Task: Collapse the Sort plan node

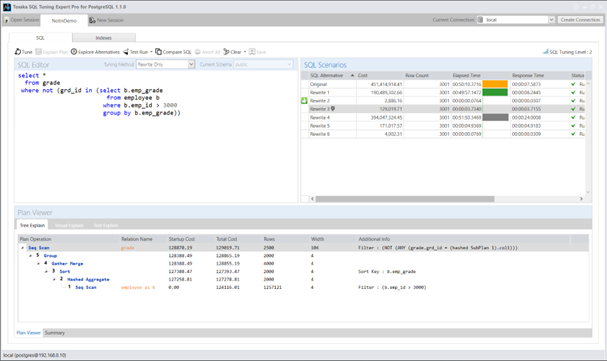Action: (x=46, y=272)
